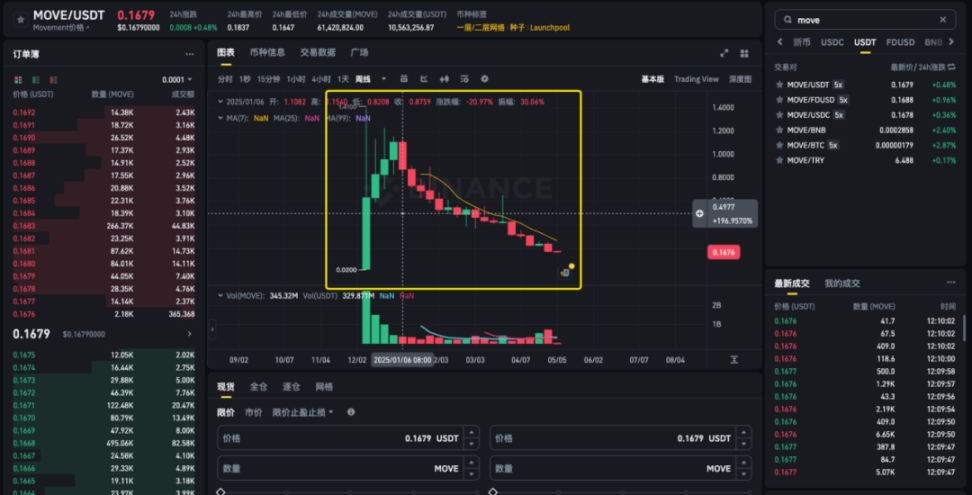This screenshot has height=495, width=972.
Task: Star the MOVE/USDC pair
Action: 779,115
